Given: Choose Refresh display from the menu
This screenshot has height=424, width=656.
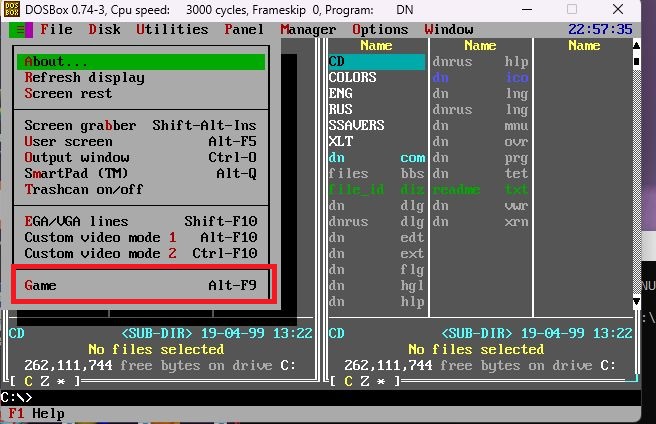Looking at the screenshot, I should pos(85,78).
